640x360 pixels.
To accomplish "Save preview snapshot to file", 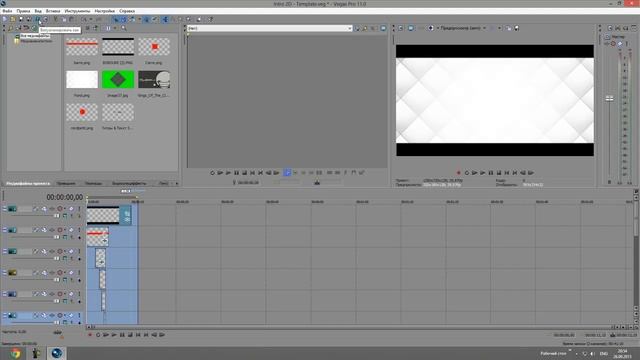I will 517,28.
